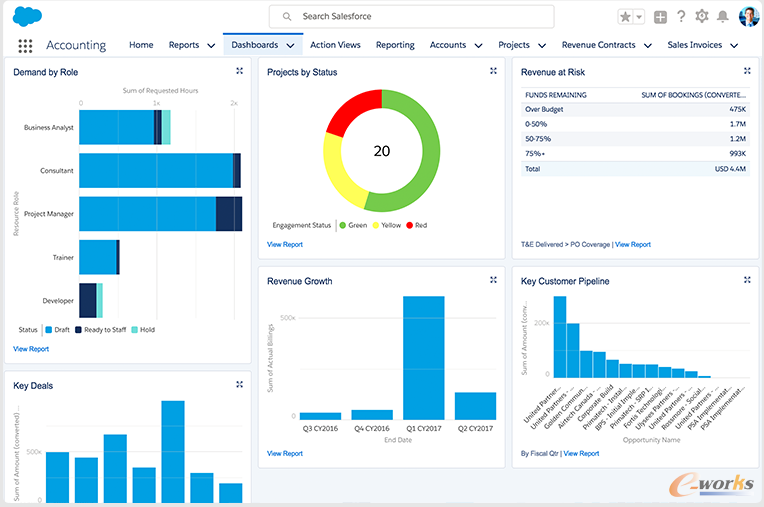Open the Action Views tab

click(x=335, y=45)
